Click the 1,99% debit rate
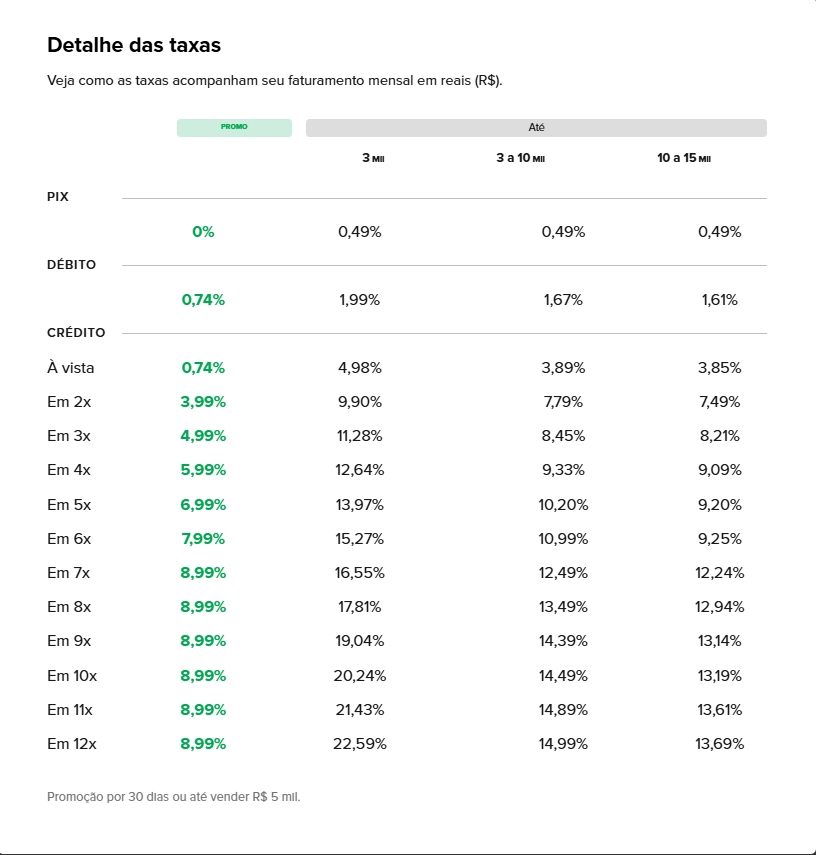This screenshot has height=855, width=816. click(359, 300)
